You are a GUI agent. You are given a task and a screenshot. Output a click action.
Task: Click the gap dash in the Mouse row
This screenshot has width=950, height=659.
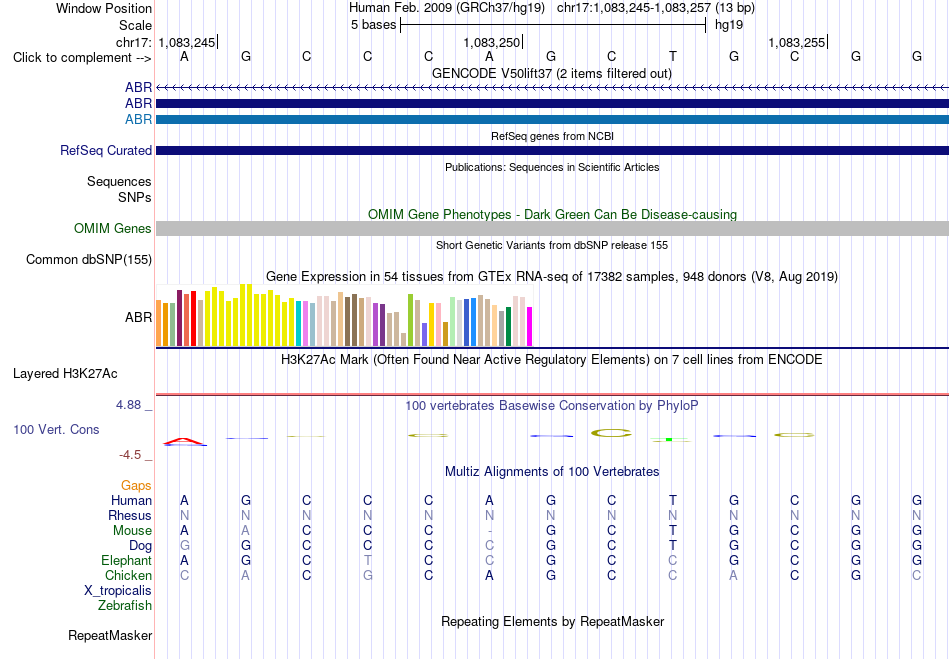tap(490, 531)
